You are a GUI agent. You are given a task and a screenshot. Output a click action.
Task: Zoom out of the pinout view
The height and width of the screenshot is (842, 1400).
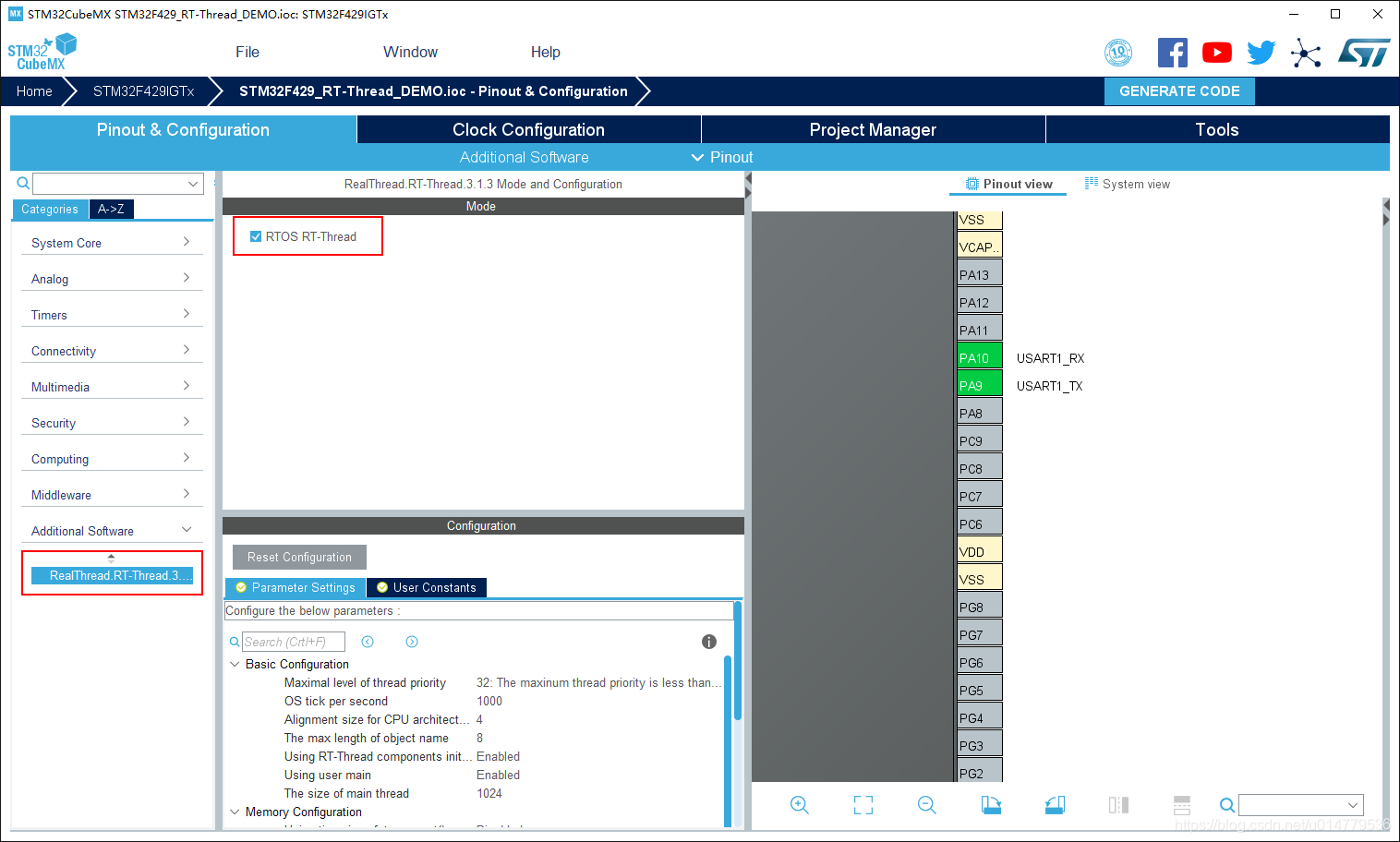(927, 805)
